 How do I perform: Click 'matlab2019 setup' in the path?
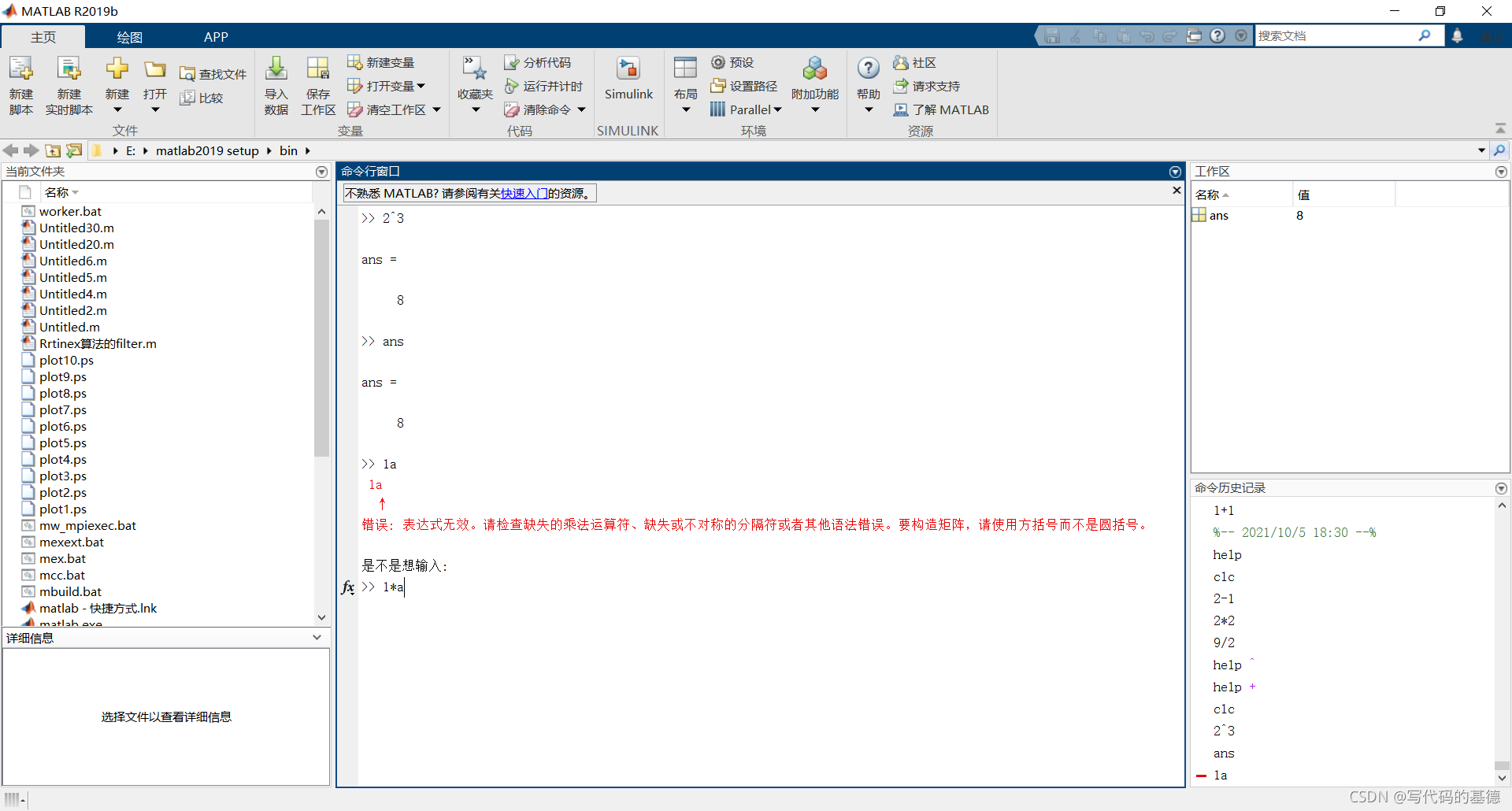(207, 150)
